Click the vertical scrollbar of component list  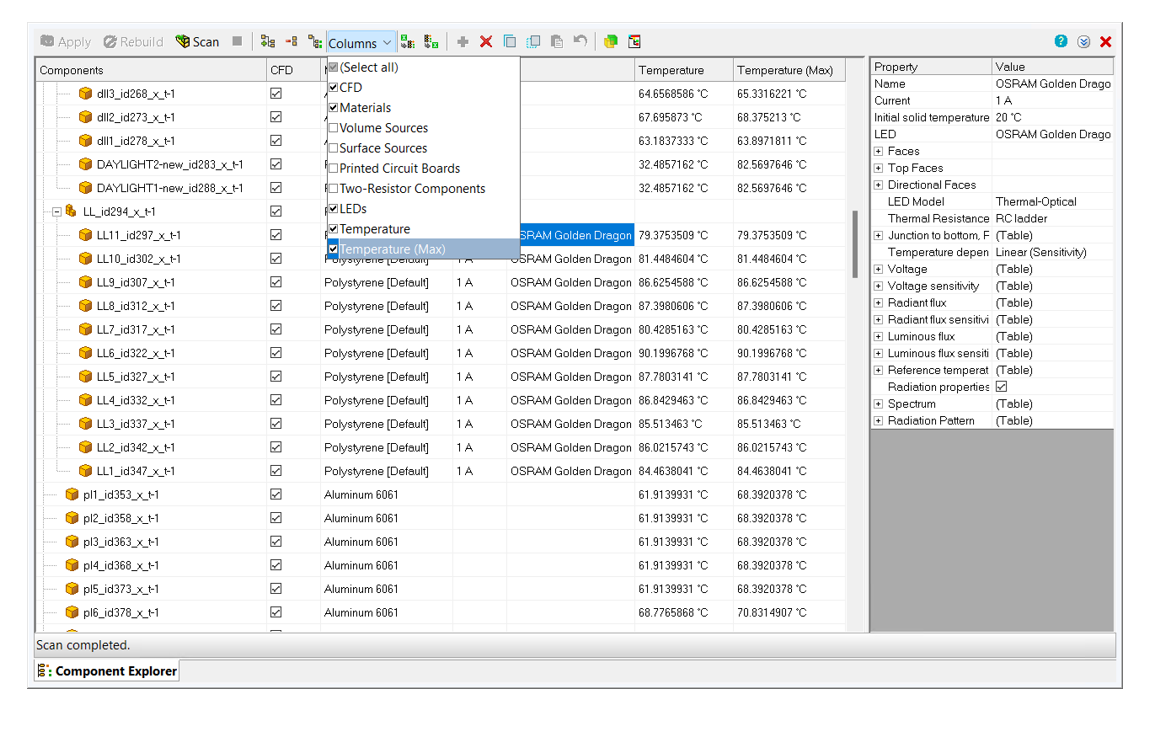(855, 245)
